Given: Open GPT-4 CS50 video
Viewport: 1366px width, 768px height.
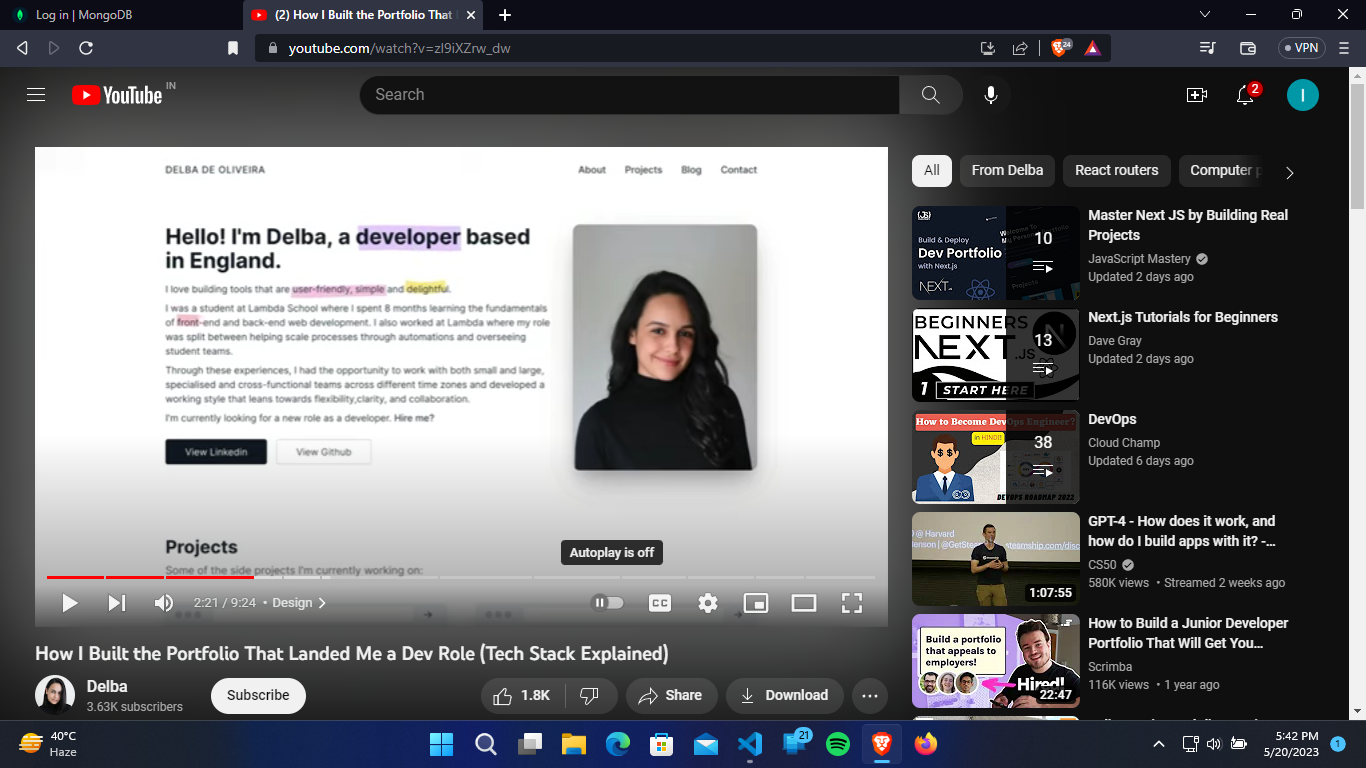Looking at the screenshot, I should click(996, 559).
